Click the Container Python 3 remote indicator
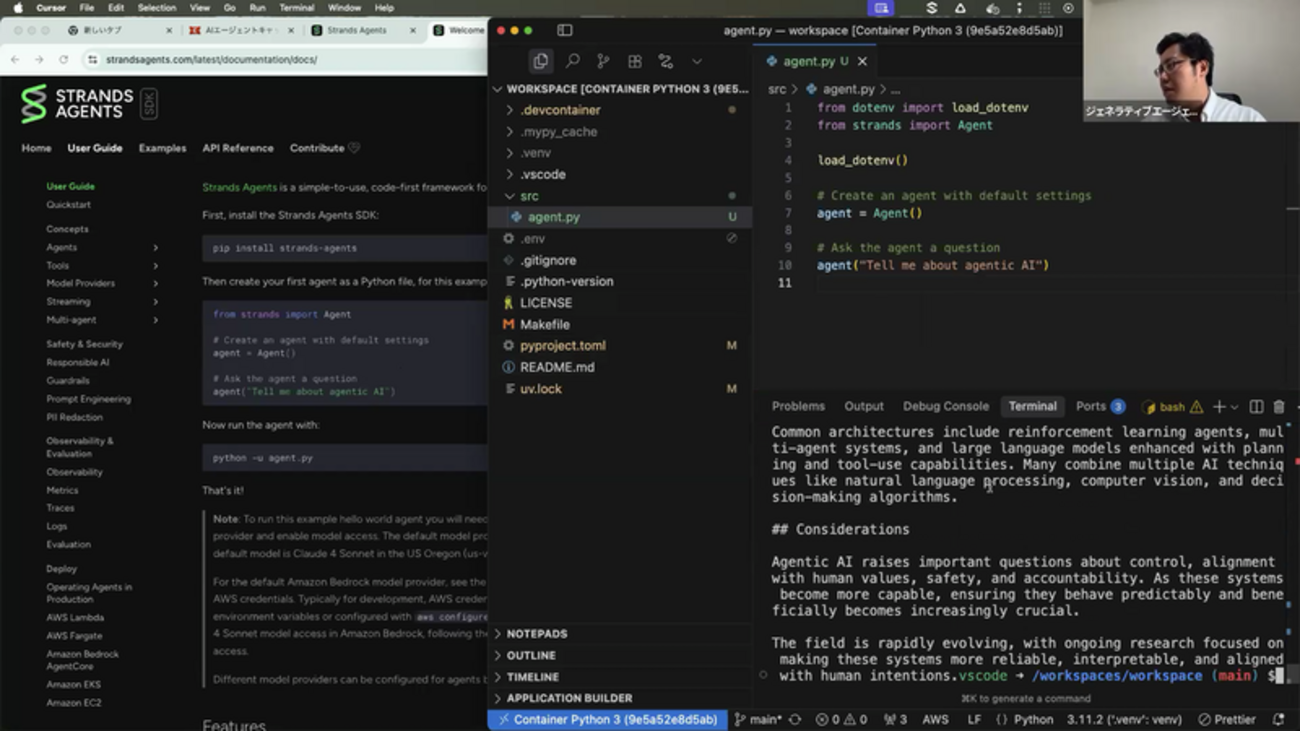This screenshot has height=731, width=1300. pyautogui.click(x=607, y=720)
